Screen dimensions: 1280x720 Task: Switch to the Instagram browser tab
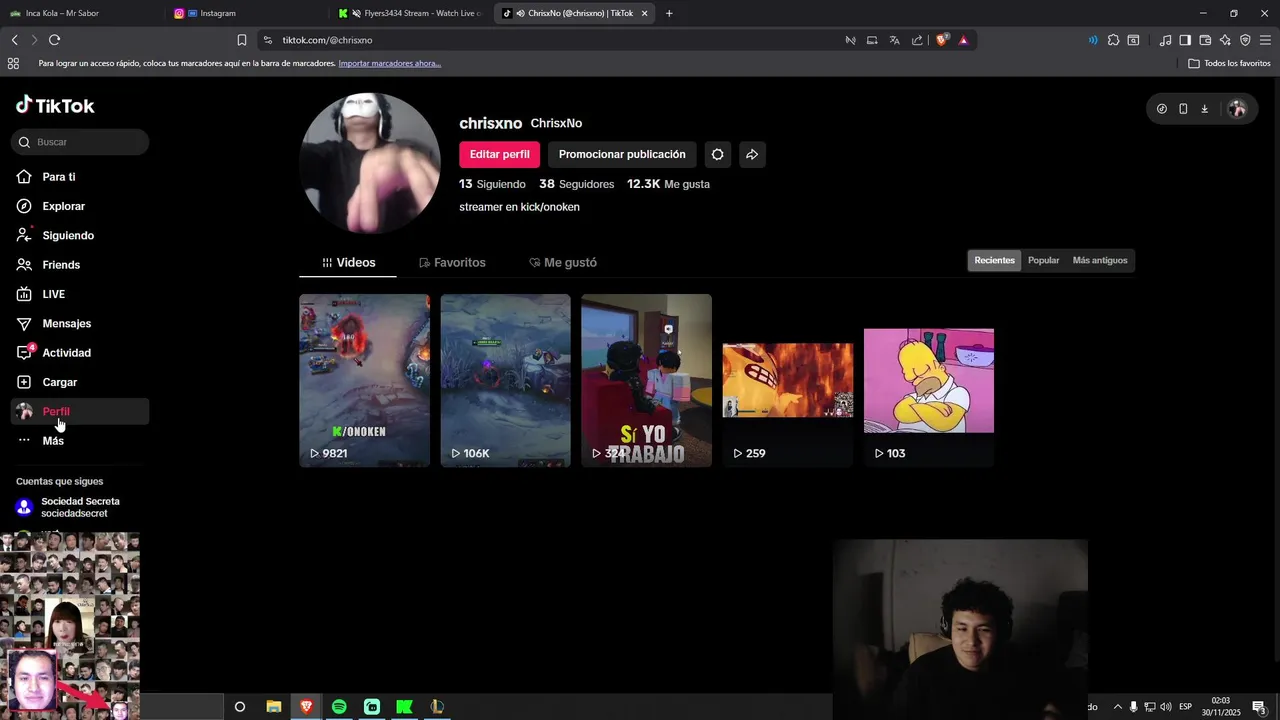click(245, 13)
